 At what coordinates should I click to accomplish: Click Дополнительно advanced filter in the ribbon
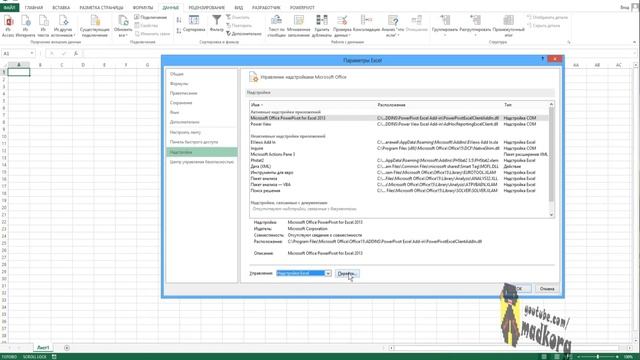tap(244, 34)
